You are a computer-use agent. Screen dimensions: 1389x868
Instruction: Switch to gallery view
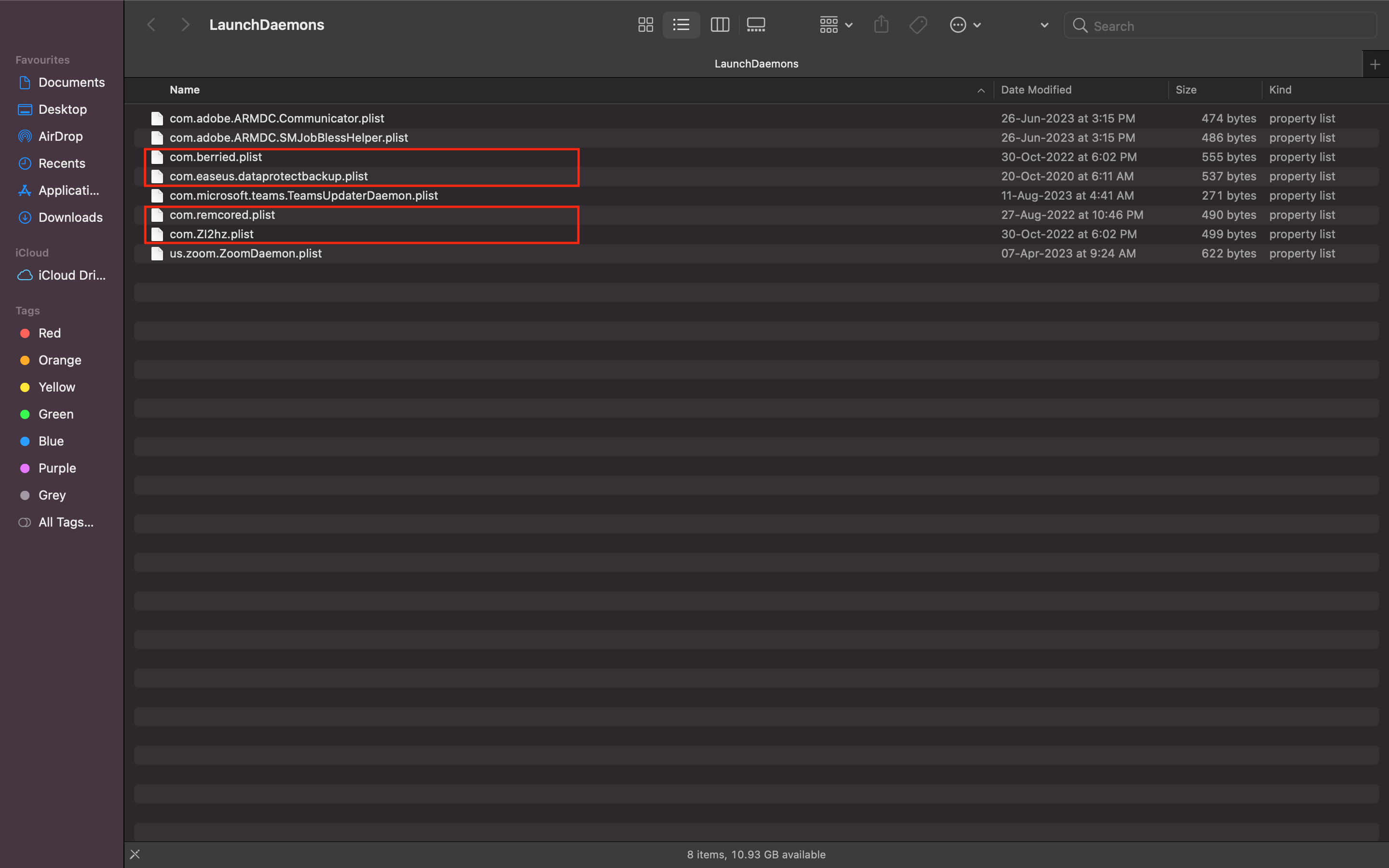755,25
